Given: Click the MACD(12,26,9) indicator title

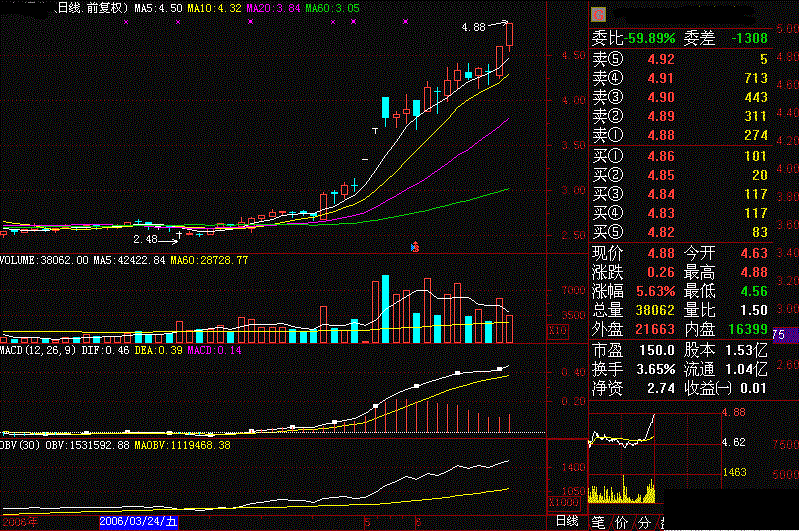Looking at the screenshot, I should coord(39,349).
